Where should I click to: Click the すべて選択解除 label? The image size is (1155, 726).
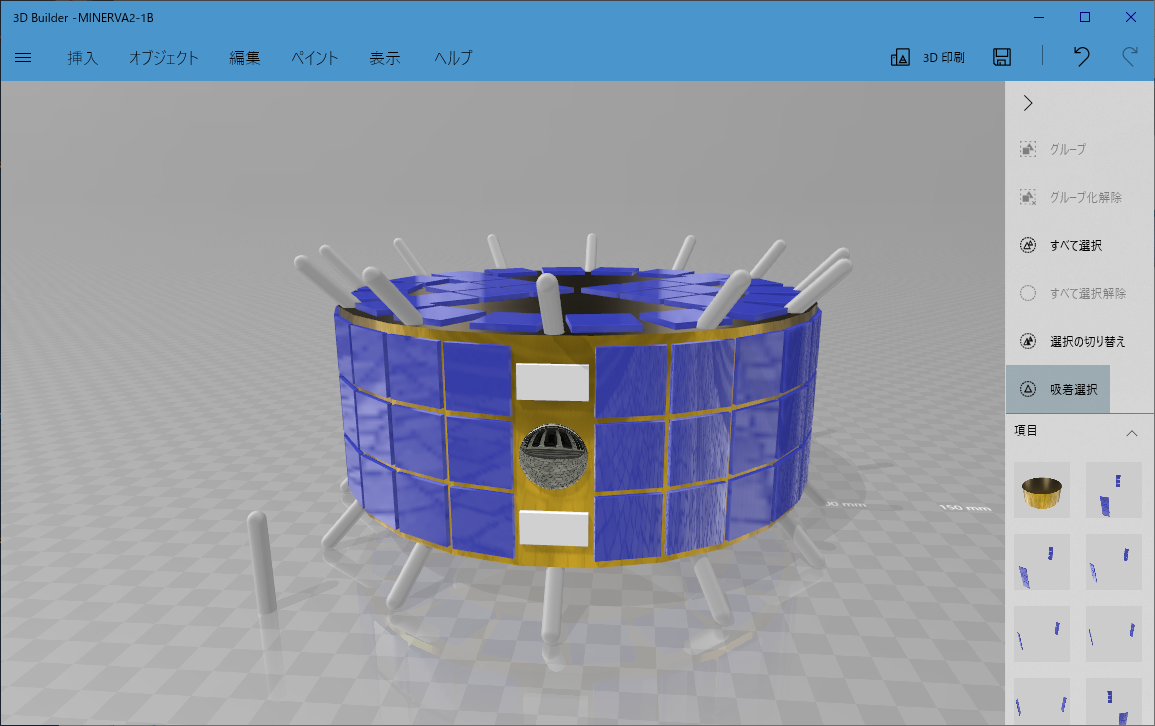(1088, 293)
